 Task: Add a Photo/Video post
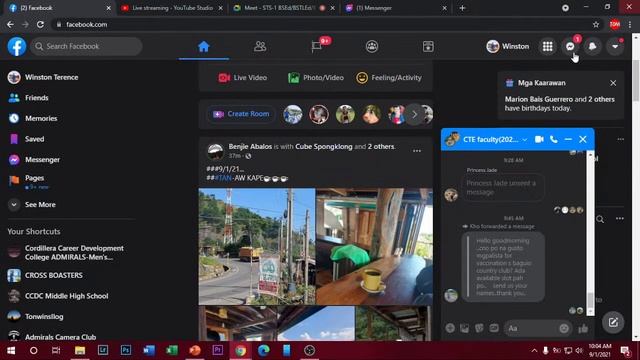tap(316, 78)
